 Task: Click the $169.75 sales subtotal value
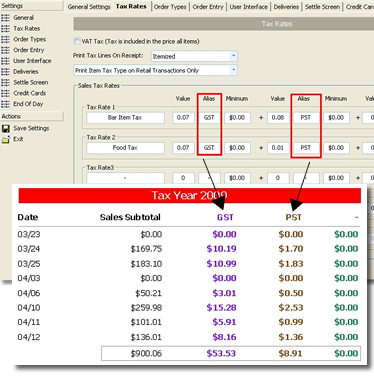pos(146,249)
